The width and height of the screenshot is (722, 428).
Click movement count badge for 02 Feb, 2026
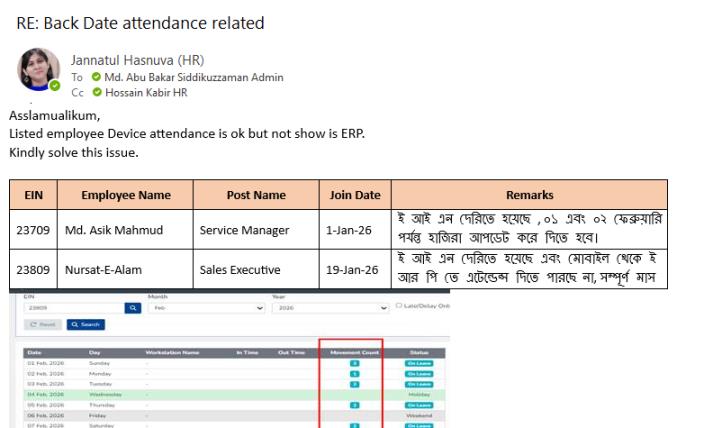pyautogui.click(x=353, y=373)
